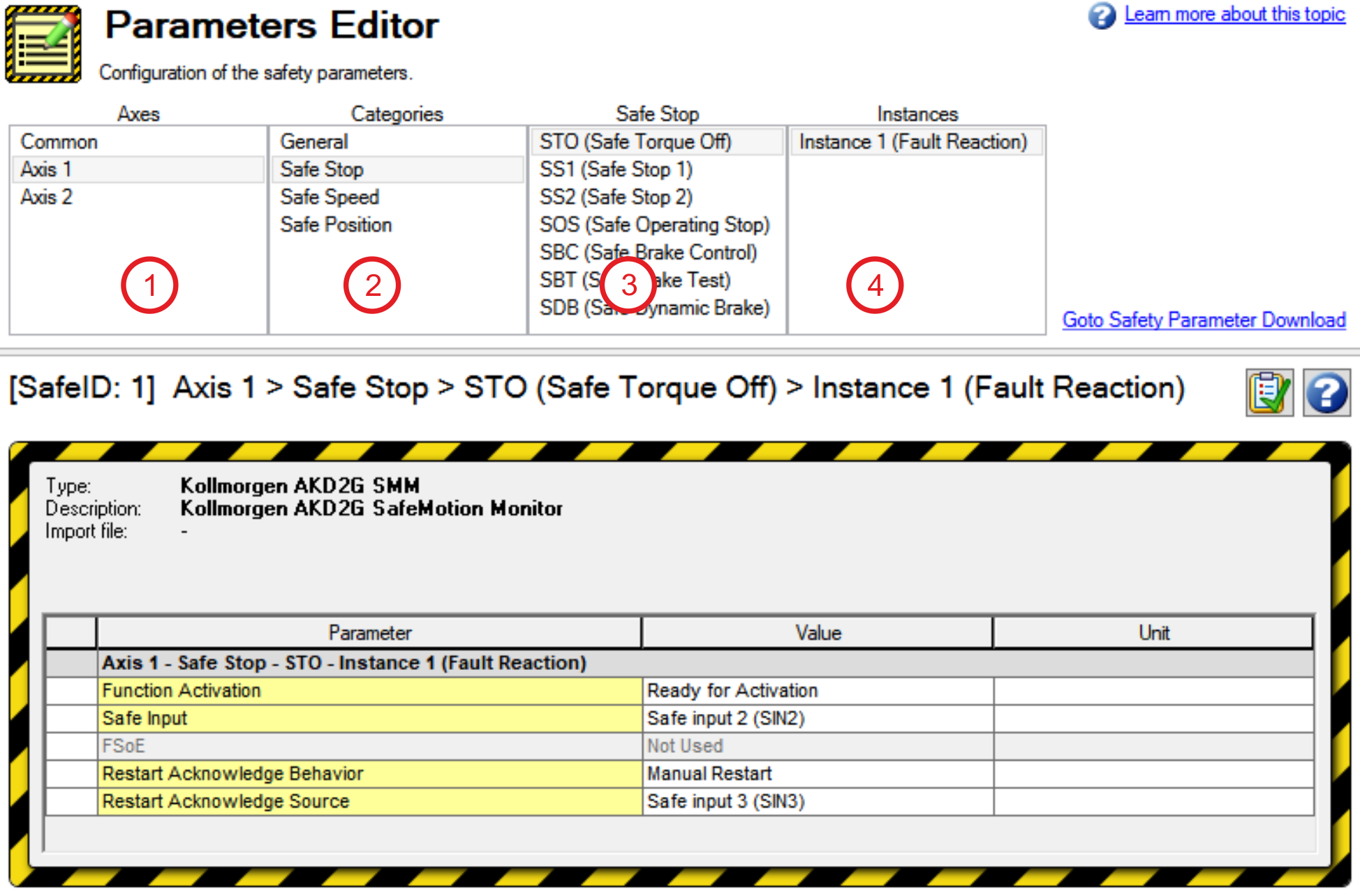1360x896 pixels.
Task: Open Safe input 3 (SIN3) value cell
Action: coord(818,802)
